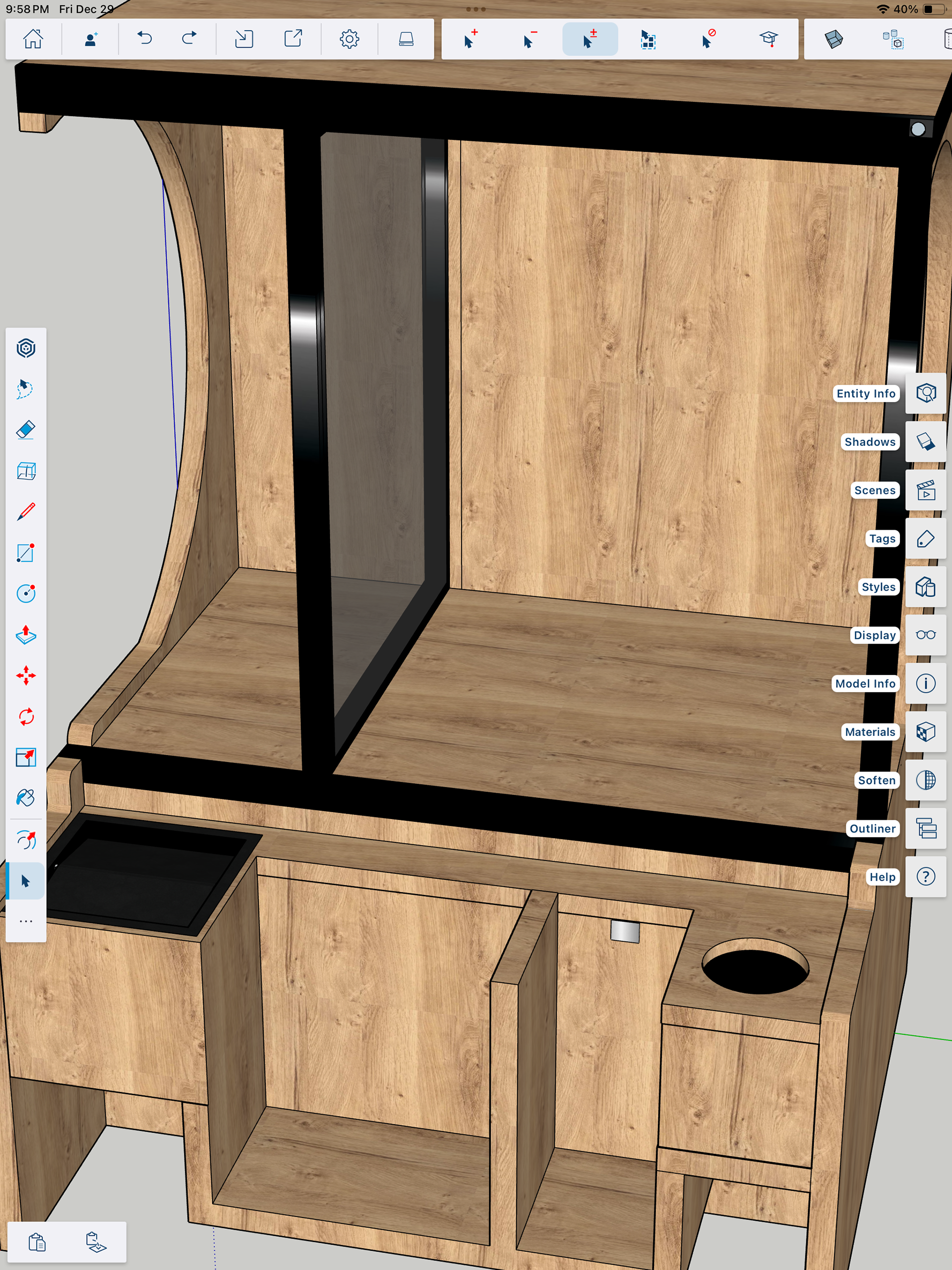Expand more tools with ellipsis button
This screenshot has width=952, height=1270.
tap(26, 921)
